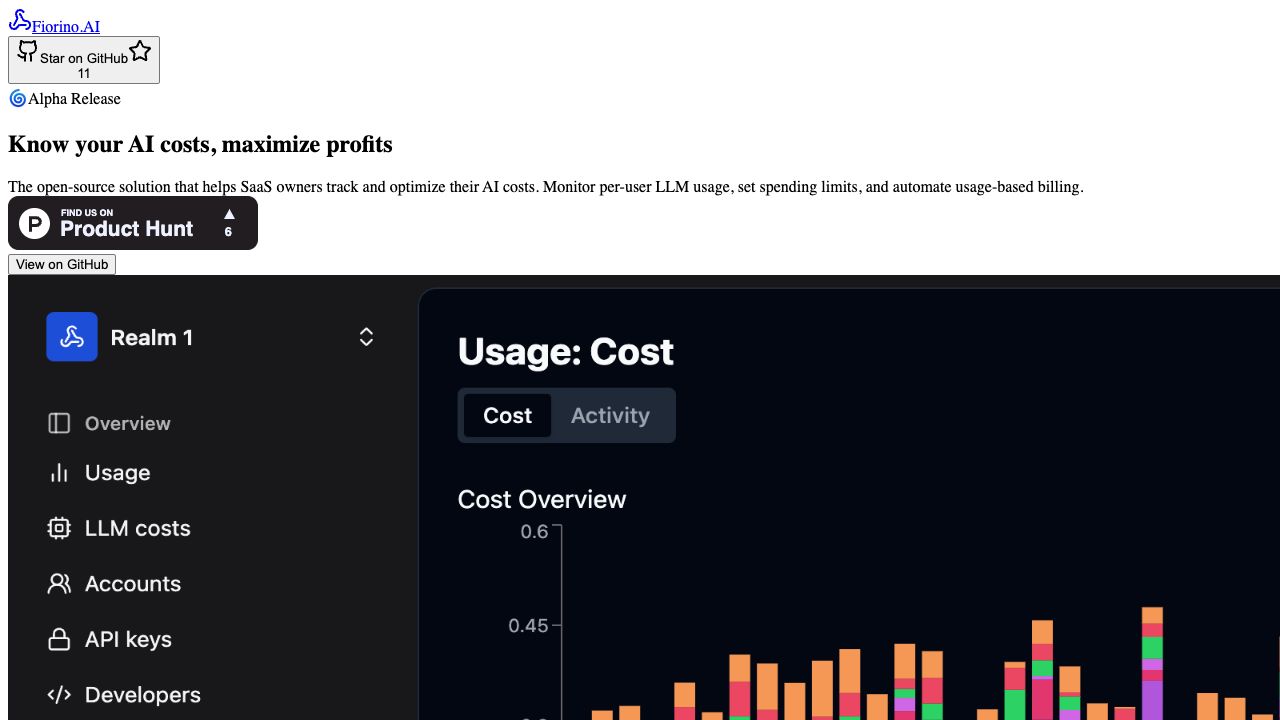Click the star outline icon
The image size is (1280, 720).
[140, 51]
